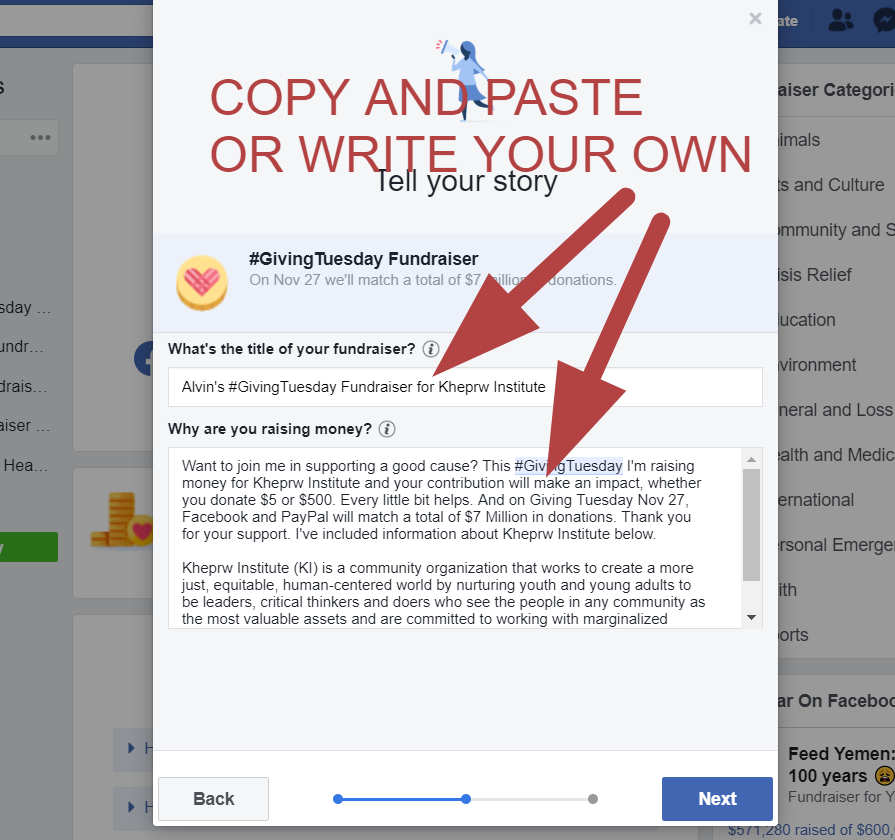This screenshot has height=840, width=895.
Task: Select the Education category in the background
Action: (807, 320)
